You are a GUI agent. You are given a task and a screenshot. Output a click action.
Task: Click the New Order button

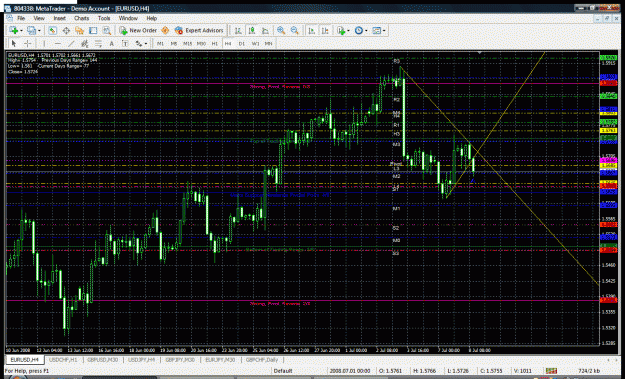(138, 30)
